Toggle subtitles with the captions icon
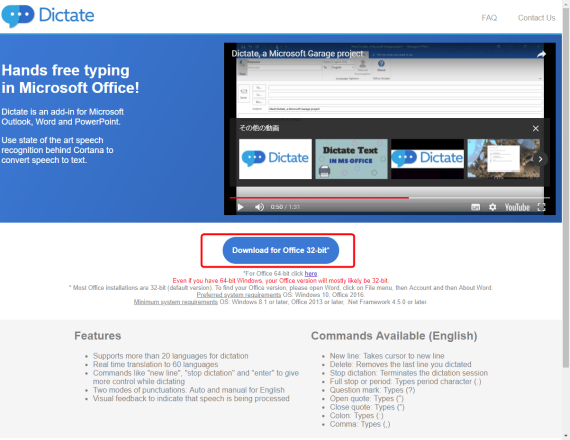 [x=475, y=207]
